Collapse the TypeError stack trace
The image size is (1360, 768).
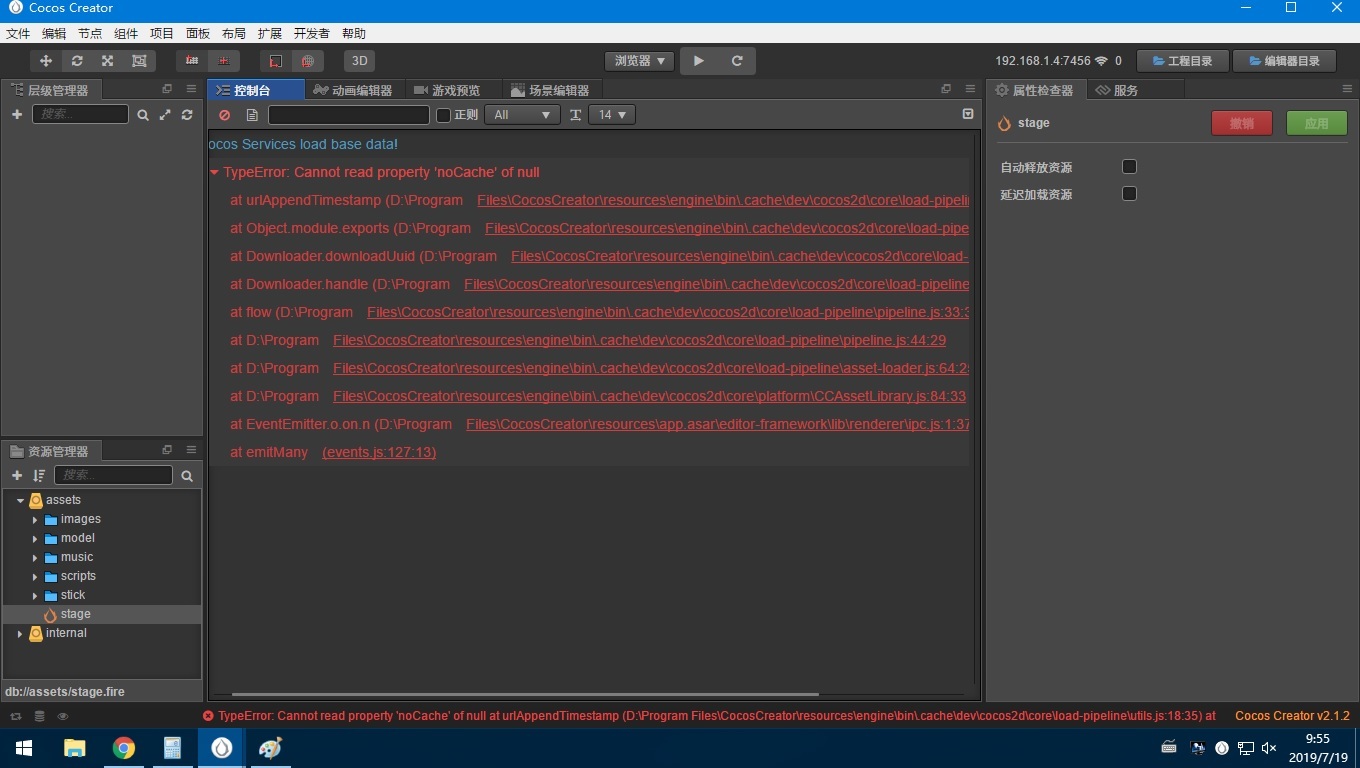coord(214,172)
